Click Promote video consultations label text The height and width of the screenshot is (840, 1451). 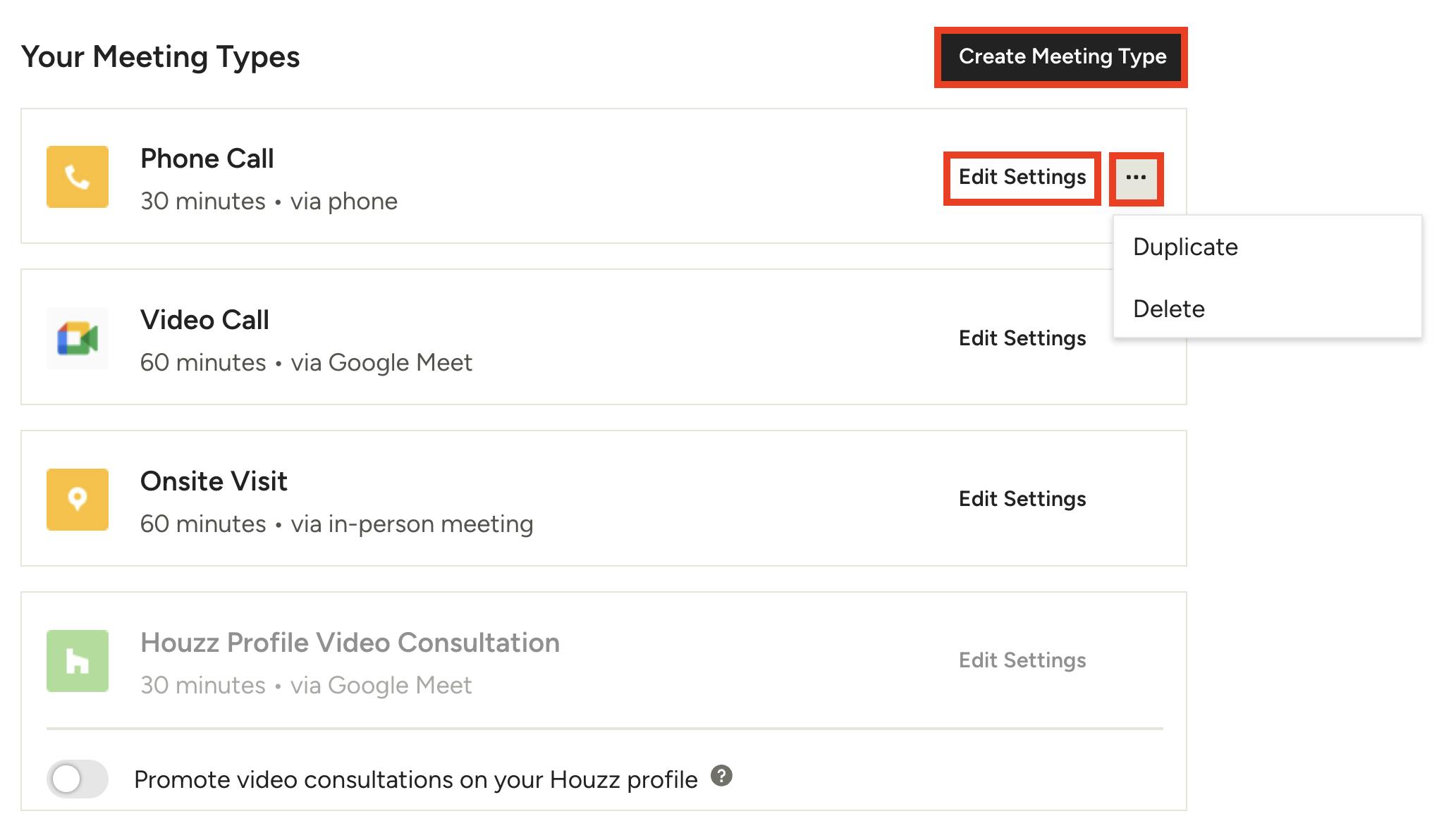[415, 779]
